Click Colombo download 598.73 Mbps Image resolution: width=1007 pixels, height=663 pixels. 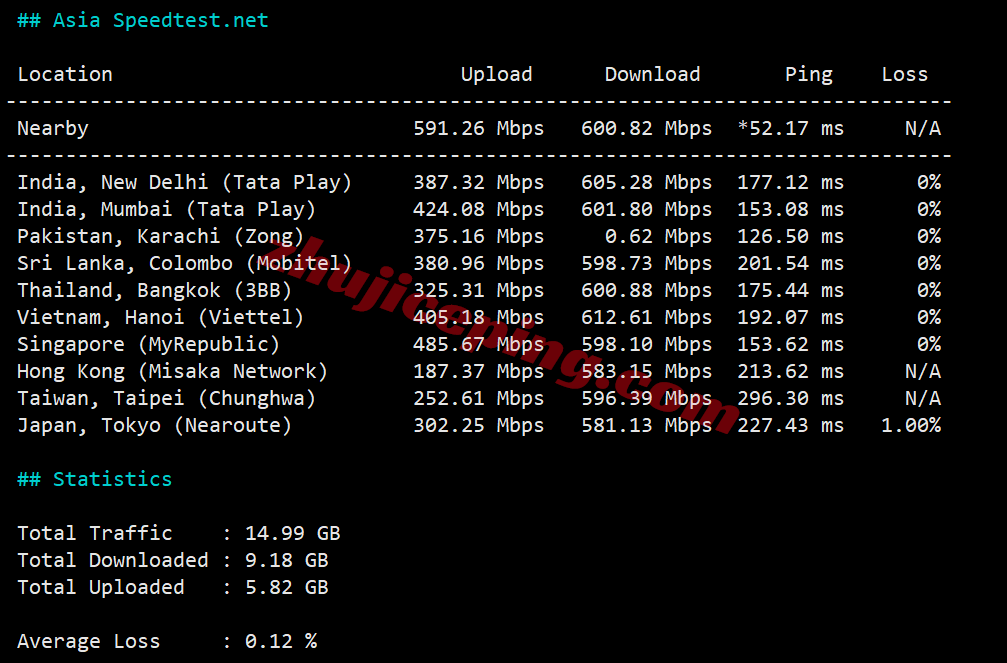[647, 263]
